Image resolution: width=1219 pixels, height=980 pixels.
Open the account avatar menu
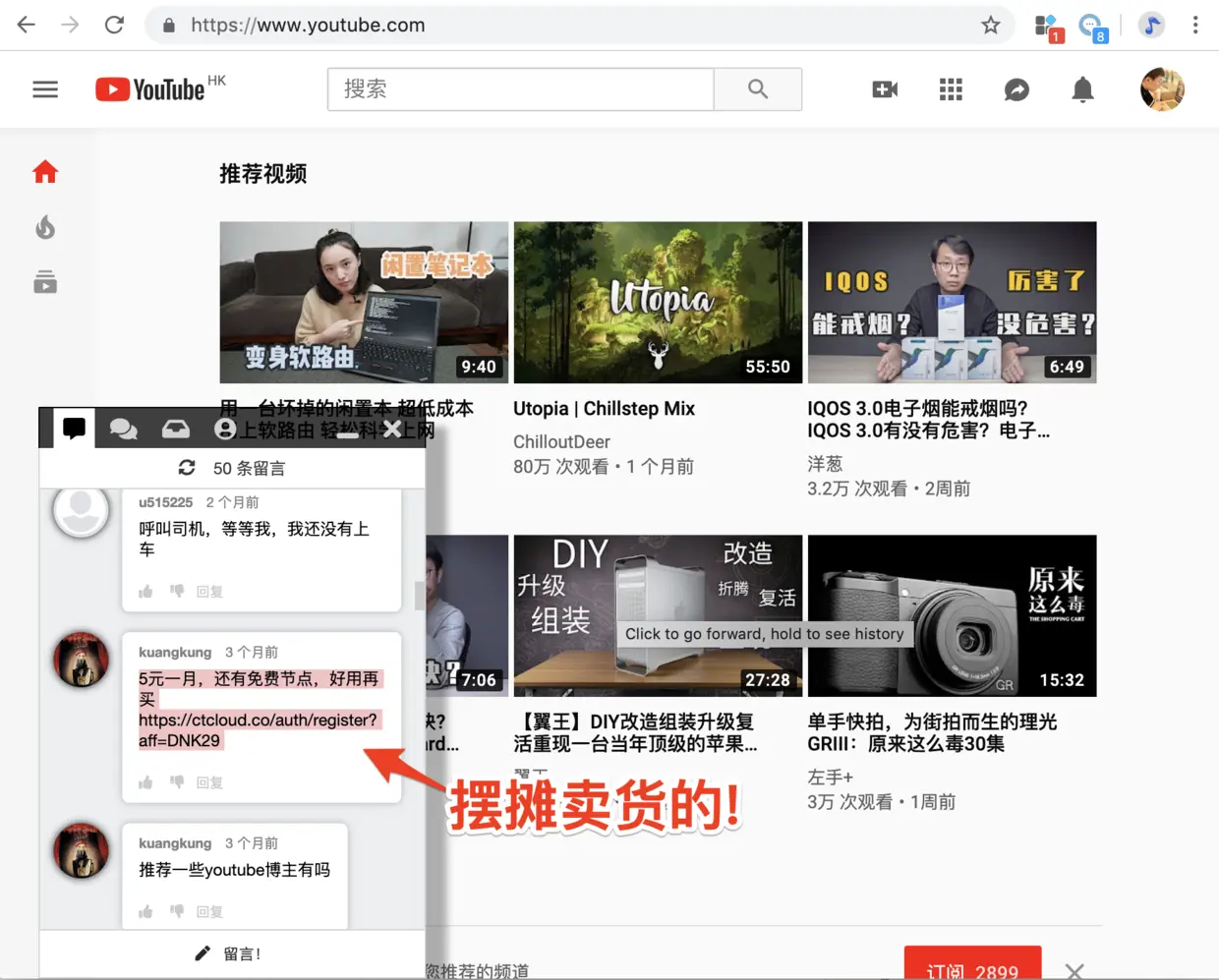coord(1162,89)
